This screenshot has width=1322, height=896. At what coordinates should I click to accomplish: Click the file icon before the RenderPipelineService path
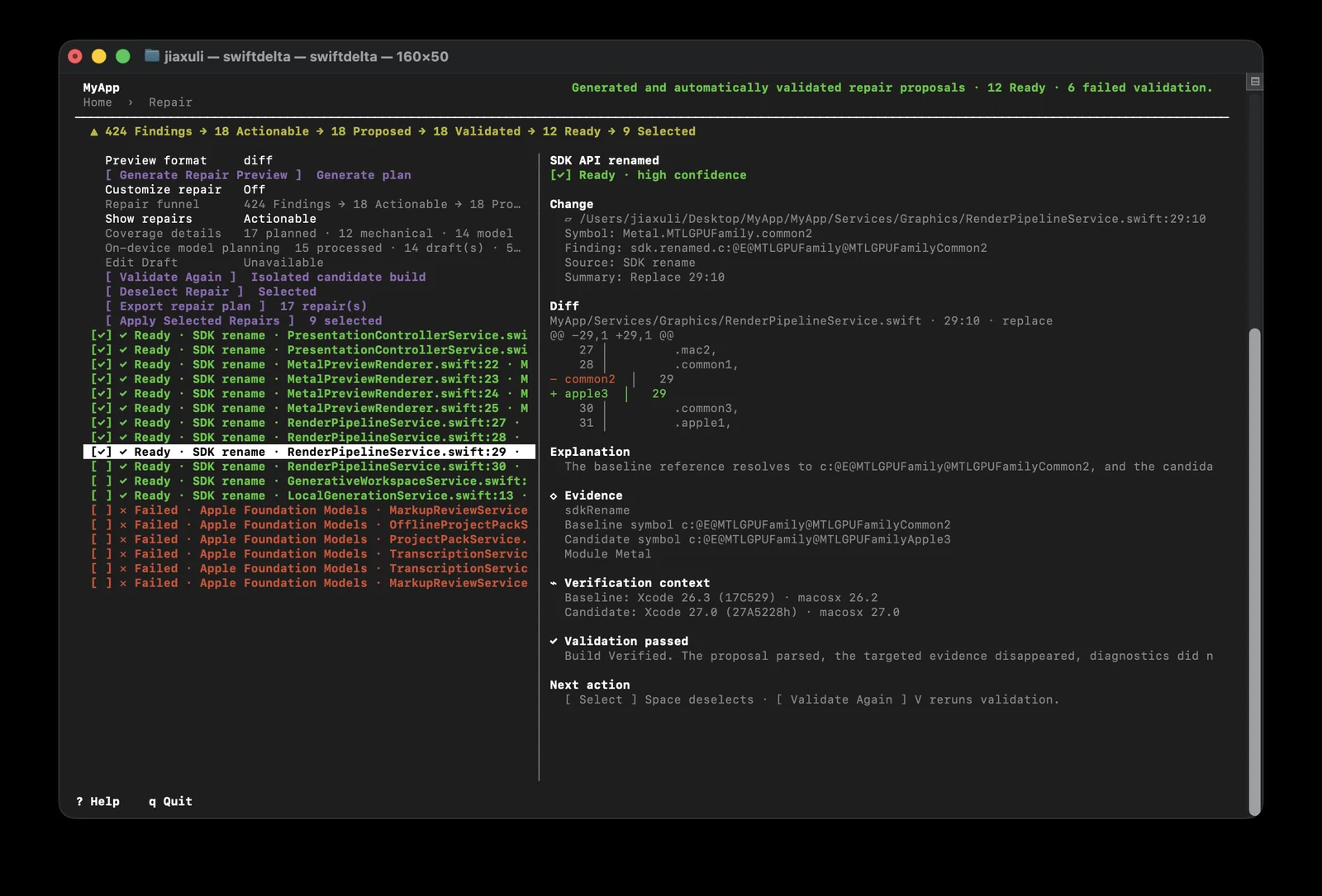point(568,220)
